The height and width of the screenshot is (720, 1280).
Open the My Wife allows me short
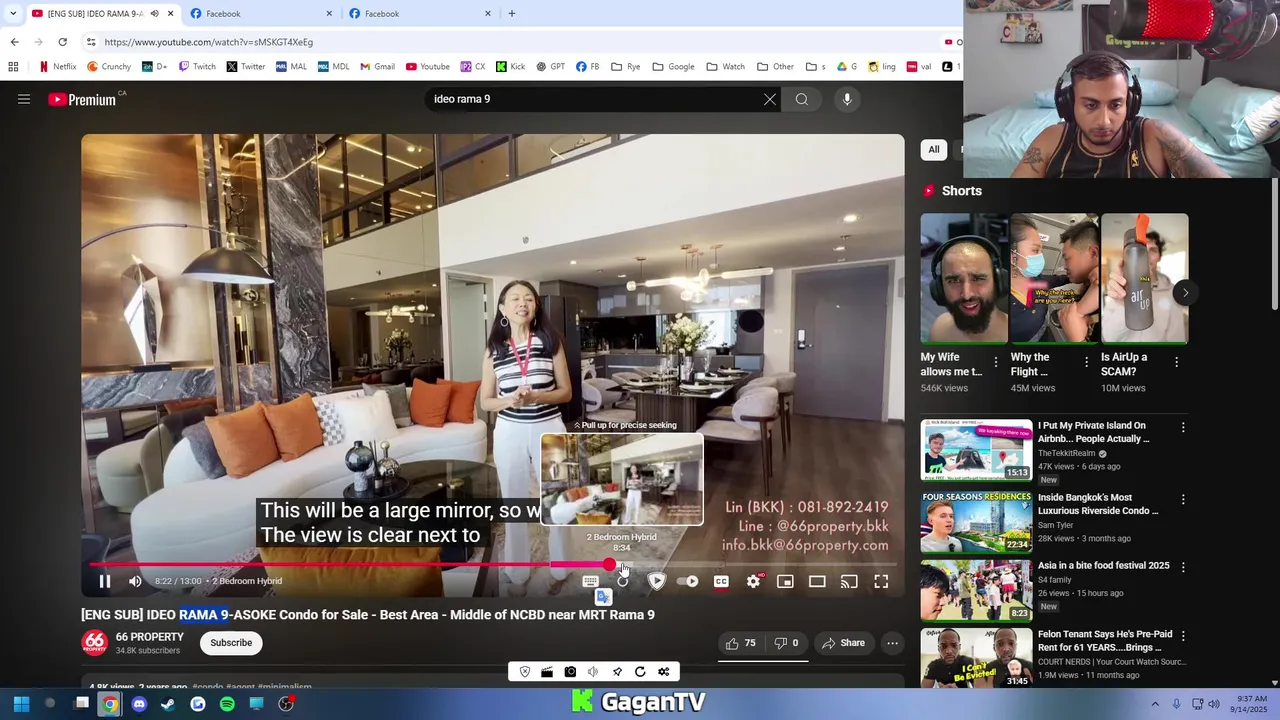964,278
